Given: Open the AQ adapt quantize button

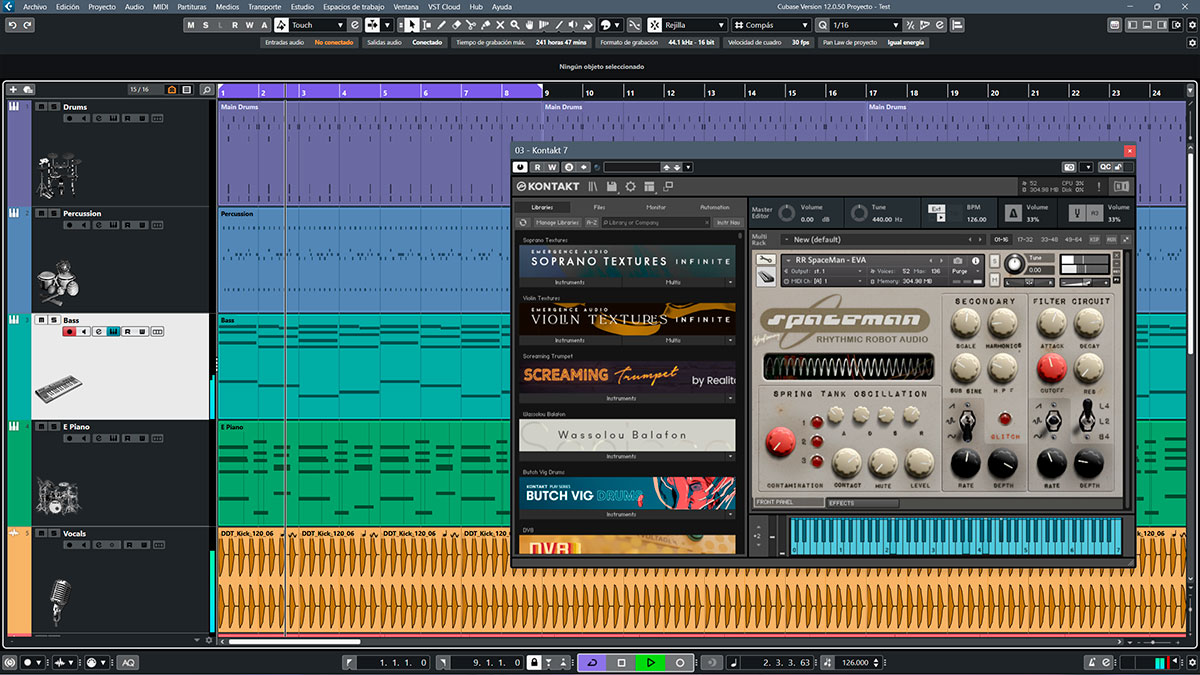Looking at the screenshot, I should (128, 662).
